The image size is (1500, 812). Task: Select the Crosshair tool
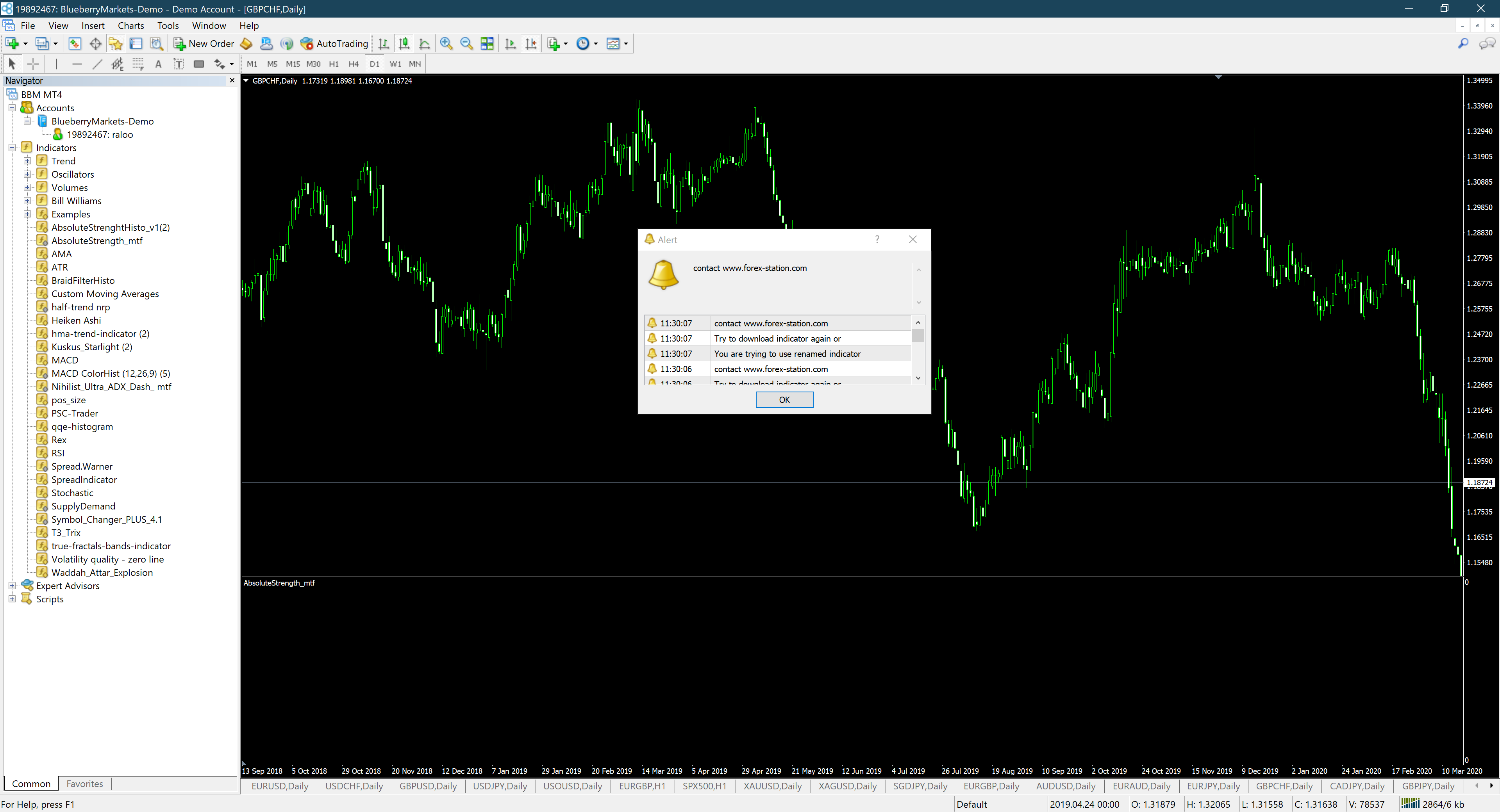pos(33,64)
